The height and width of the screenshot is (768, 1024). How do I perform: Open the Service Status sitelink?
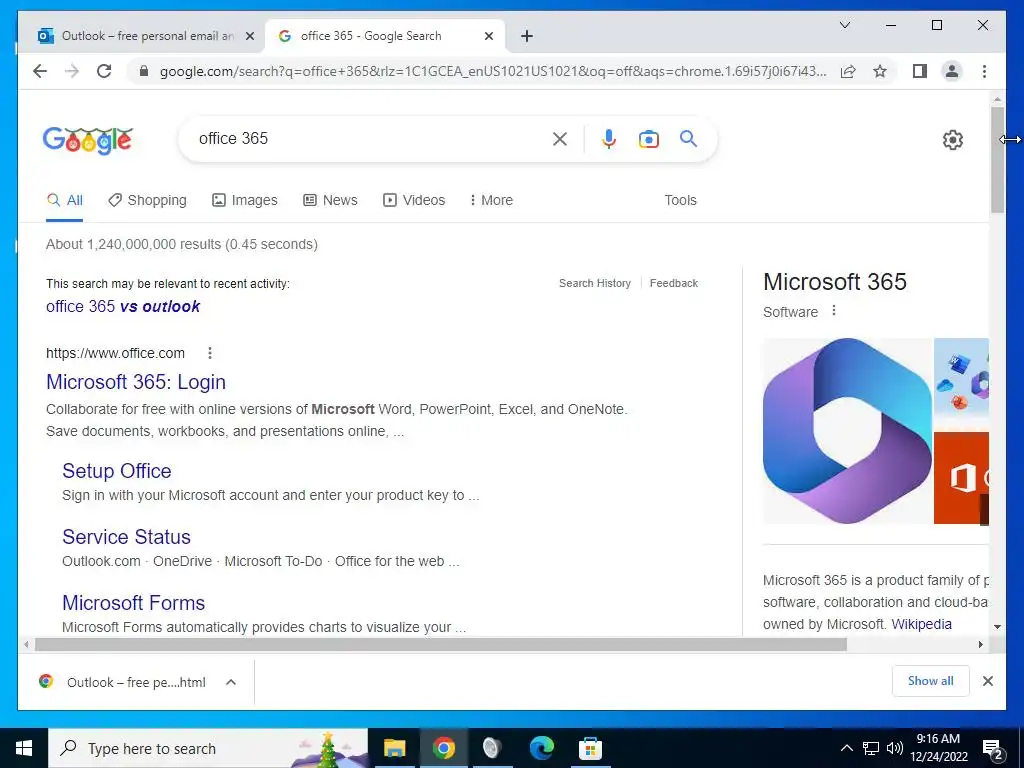coord(126,537)
